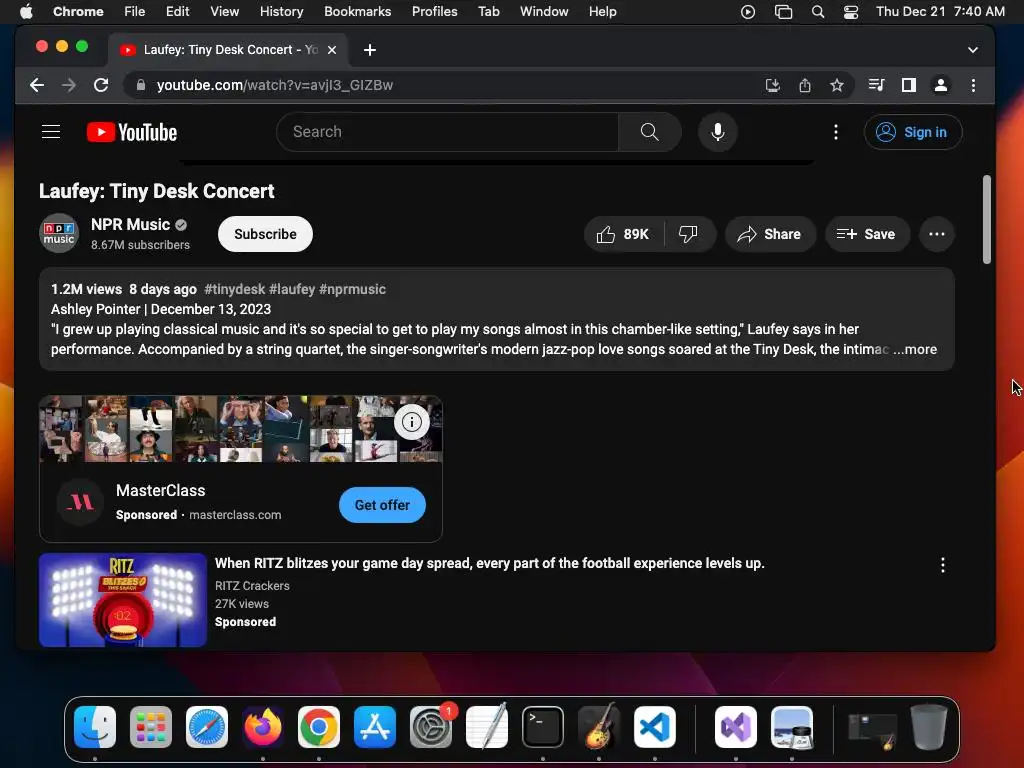Start voice search with the microphone
The height and width of the screenshot is (768, 1024).
click(x=718, y=132)
